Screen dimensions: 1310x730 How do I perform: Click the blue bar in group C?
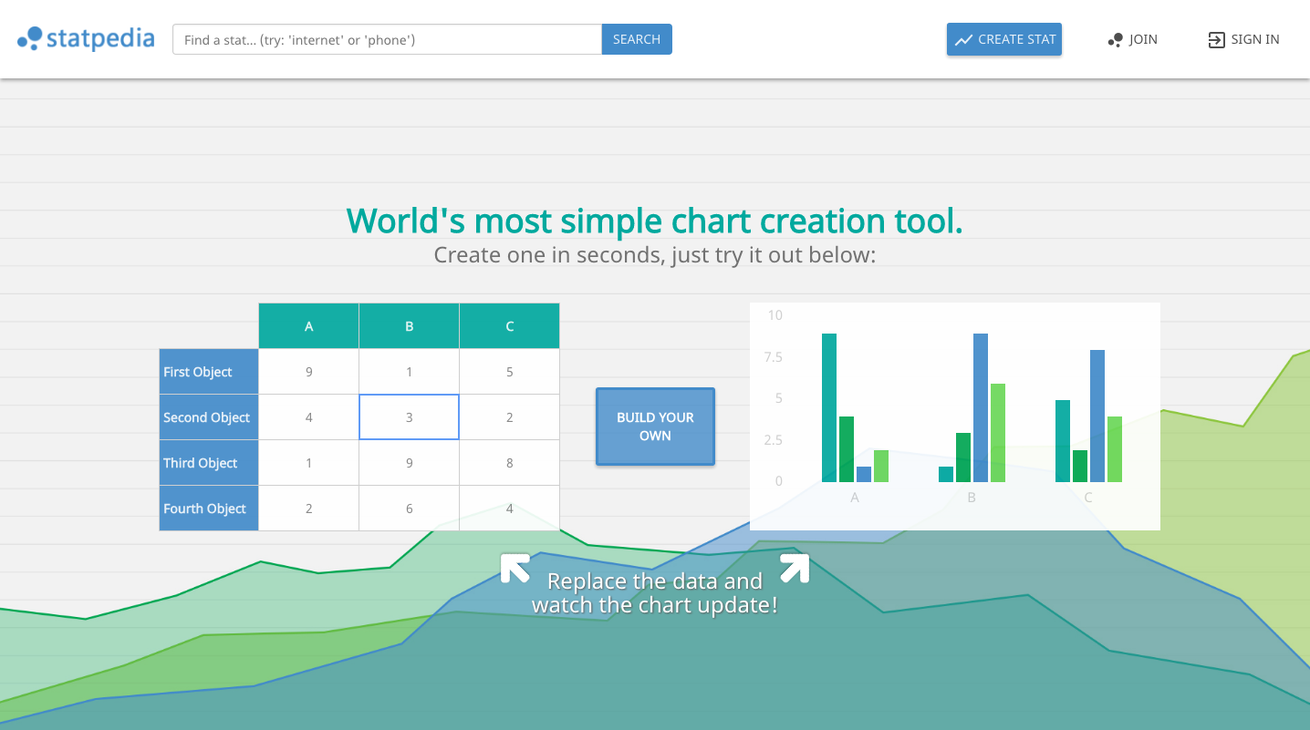pyautogui.click(x=1097, y=416)
